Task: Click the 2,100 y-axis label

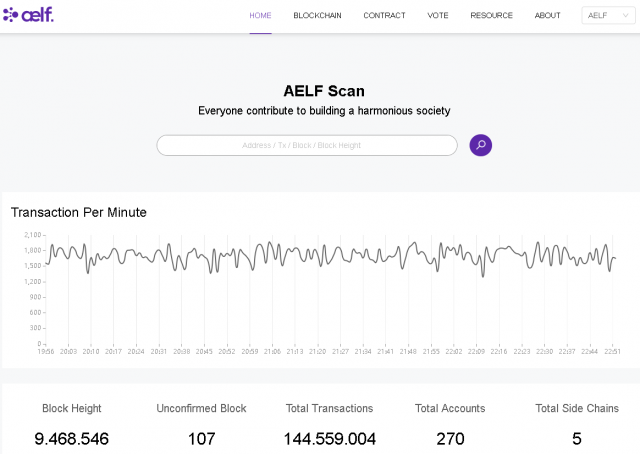Action: tap(33, 235)
